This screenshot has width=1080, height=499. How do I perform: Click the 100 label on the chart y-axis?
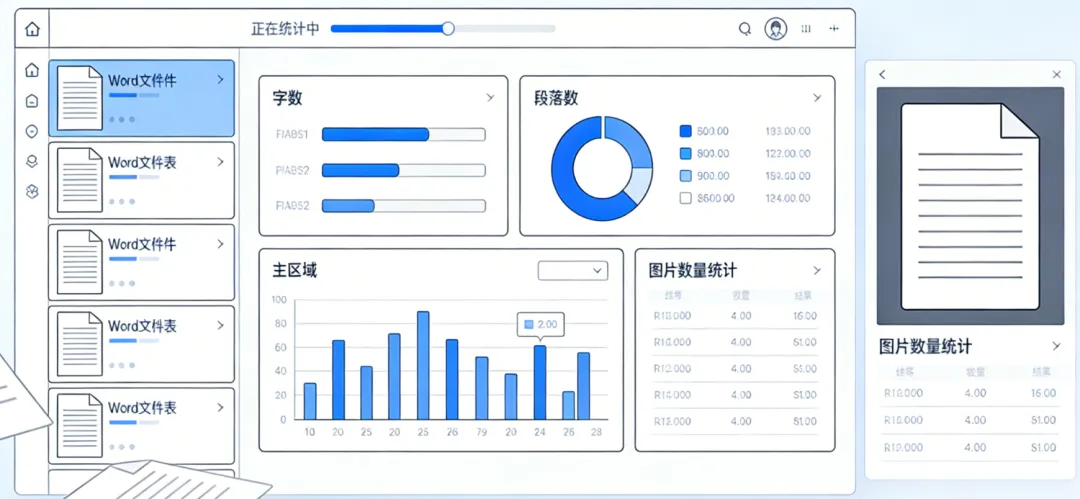[x=278, y=300]
